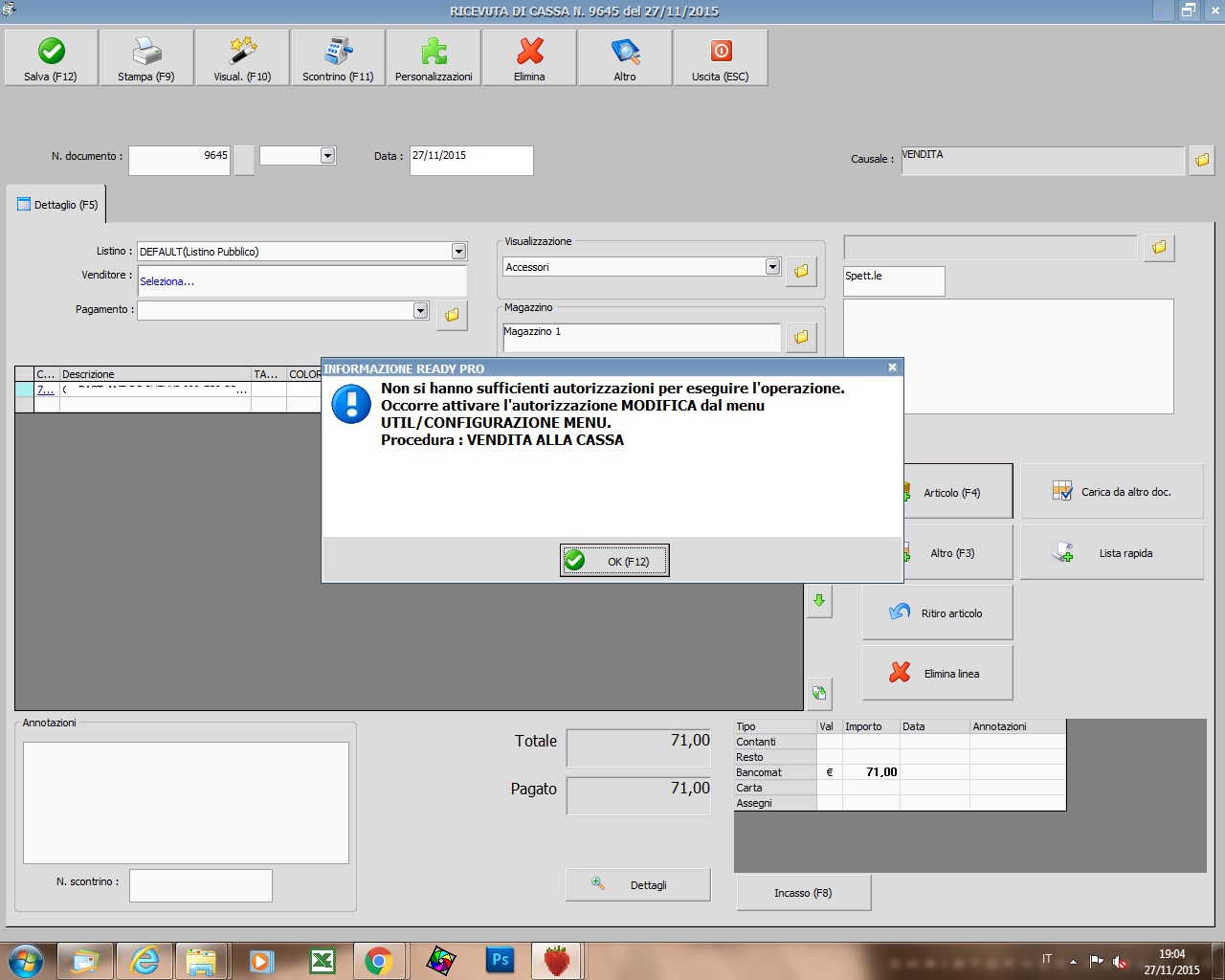
Task: Click the Carta payment row
Action: click(900, 788)
